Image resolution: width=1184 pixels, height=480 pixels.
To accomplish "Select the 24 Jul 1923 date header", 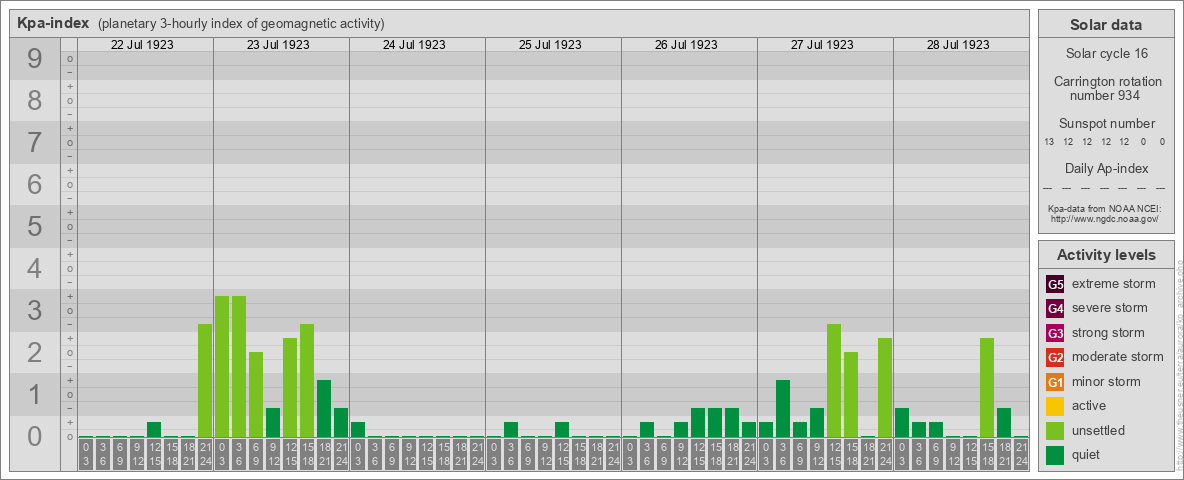I will pos(414,45).
